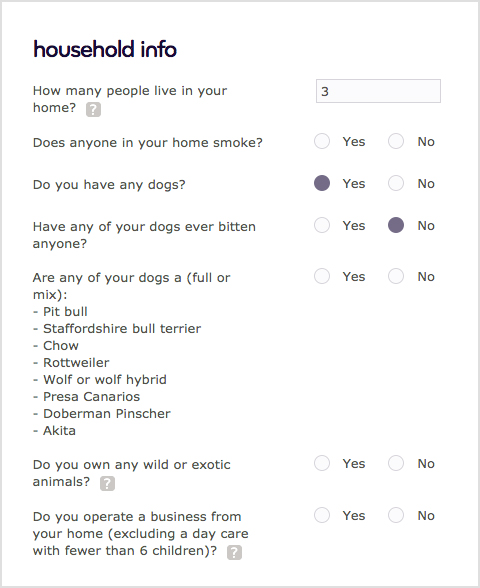This screenshot has height=588, width=480.
Task: Select Yes for dogs ever bitten anyone
Action: [x=322, y=225]
